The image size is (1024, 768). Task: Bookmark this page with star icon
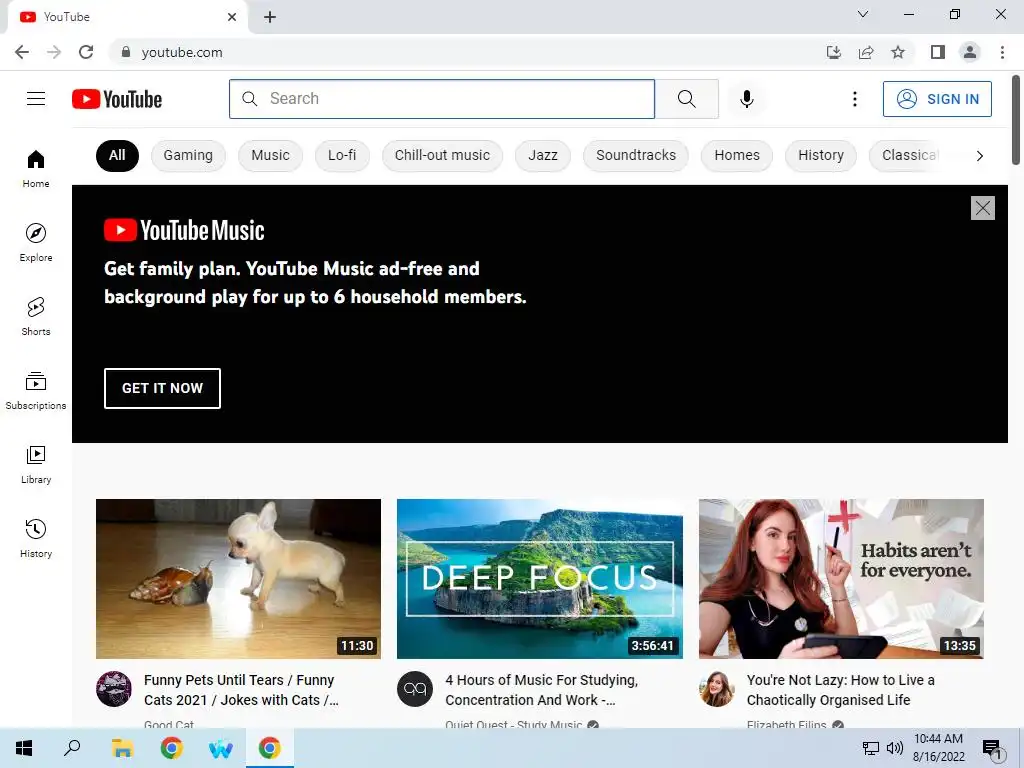click(898, 52)
